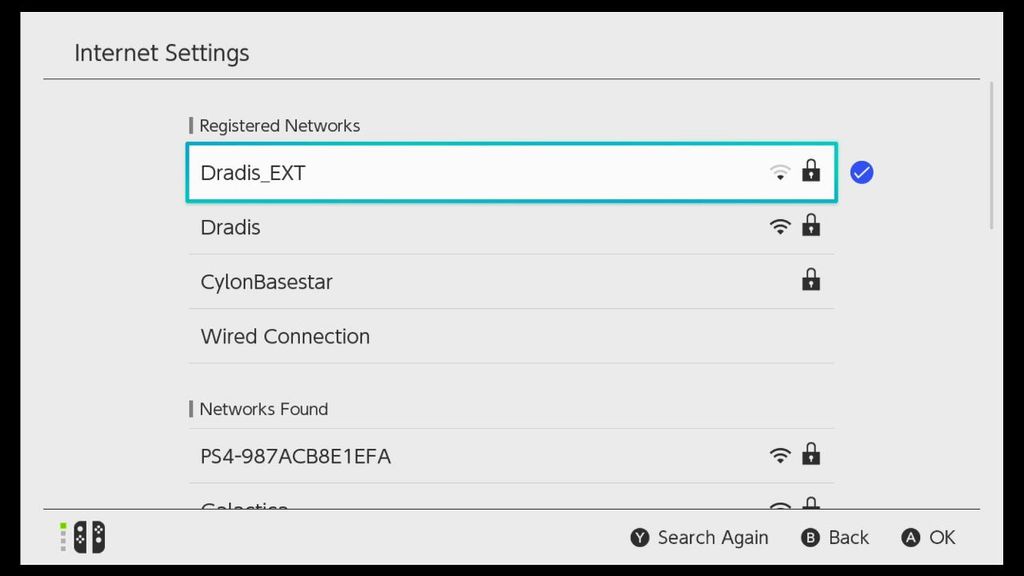Click the Wi-Fi signal icon beside Dradis
The image size is (1024, 576).
point(779,225)
